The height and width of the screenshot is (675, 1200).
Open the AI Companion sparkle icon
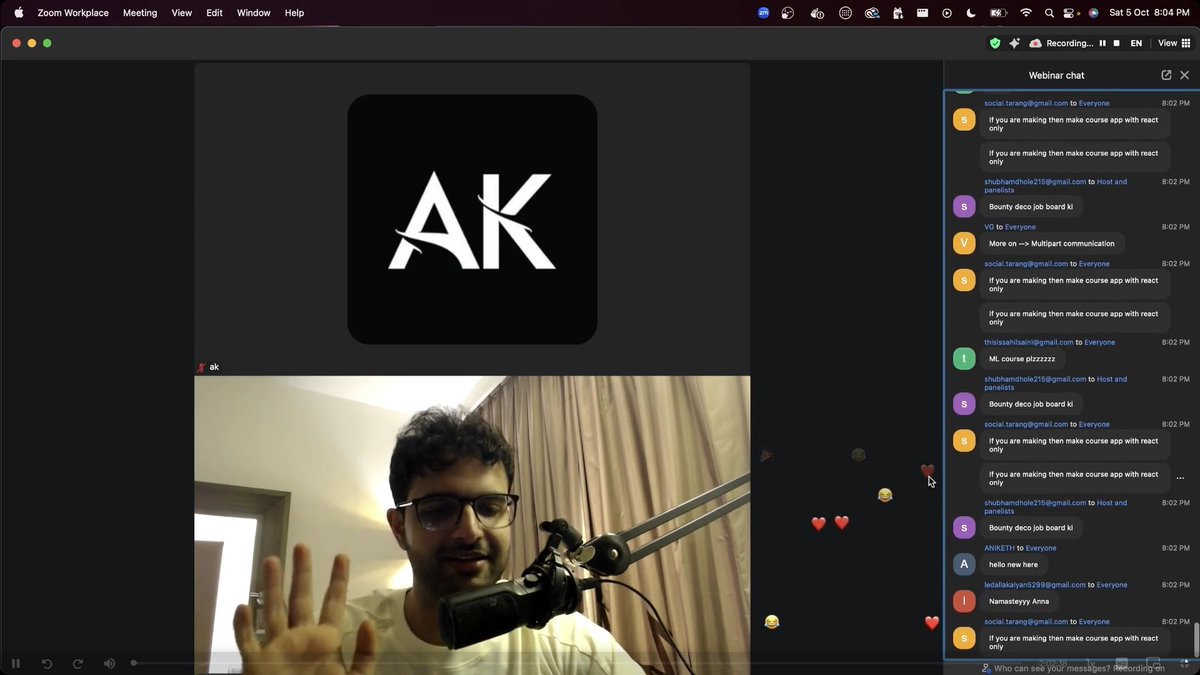click(x=1014, y=43)
